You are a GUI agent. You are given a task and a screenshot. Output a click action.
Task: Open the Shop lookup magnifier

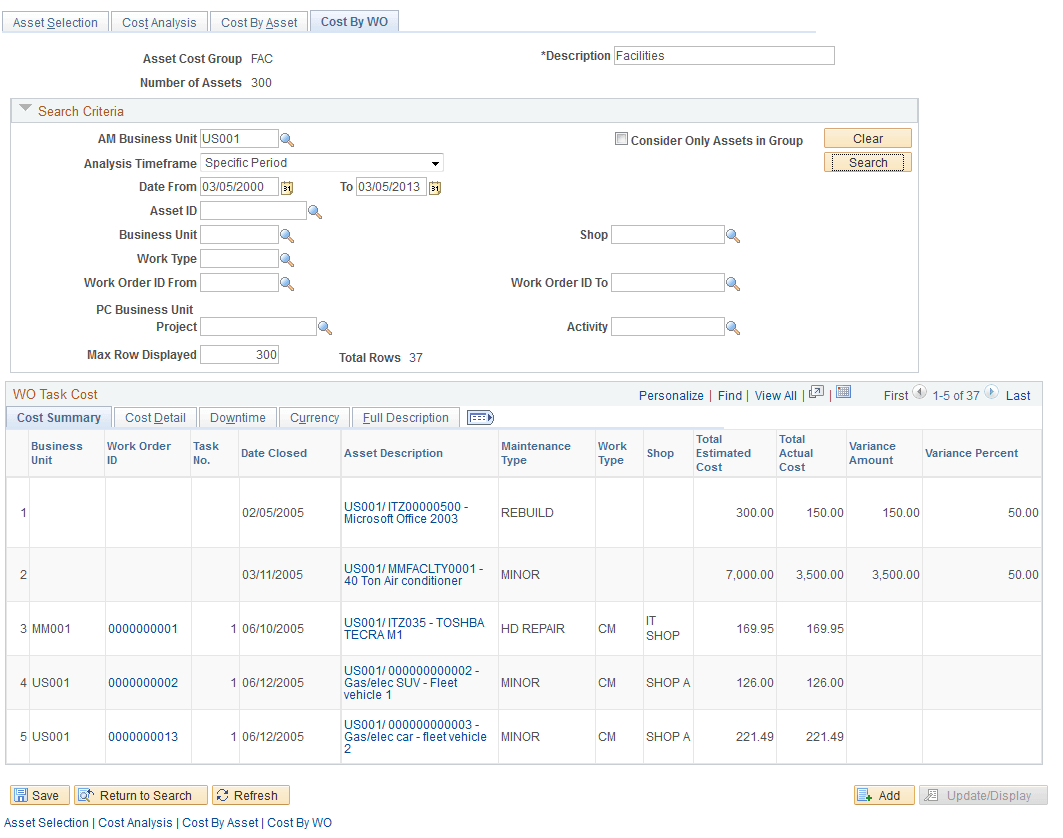click(x=733, y=234)
